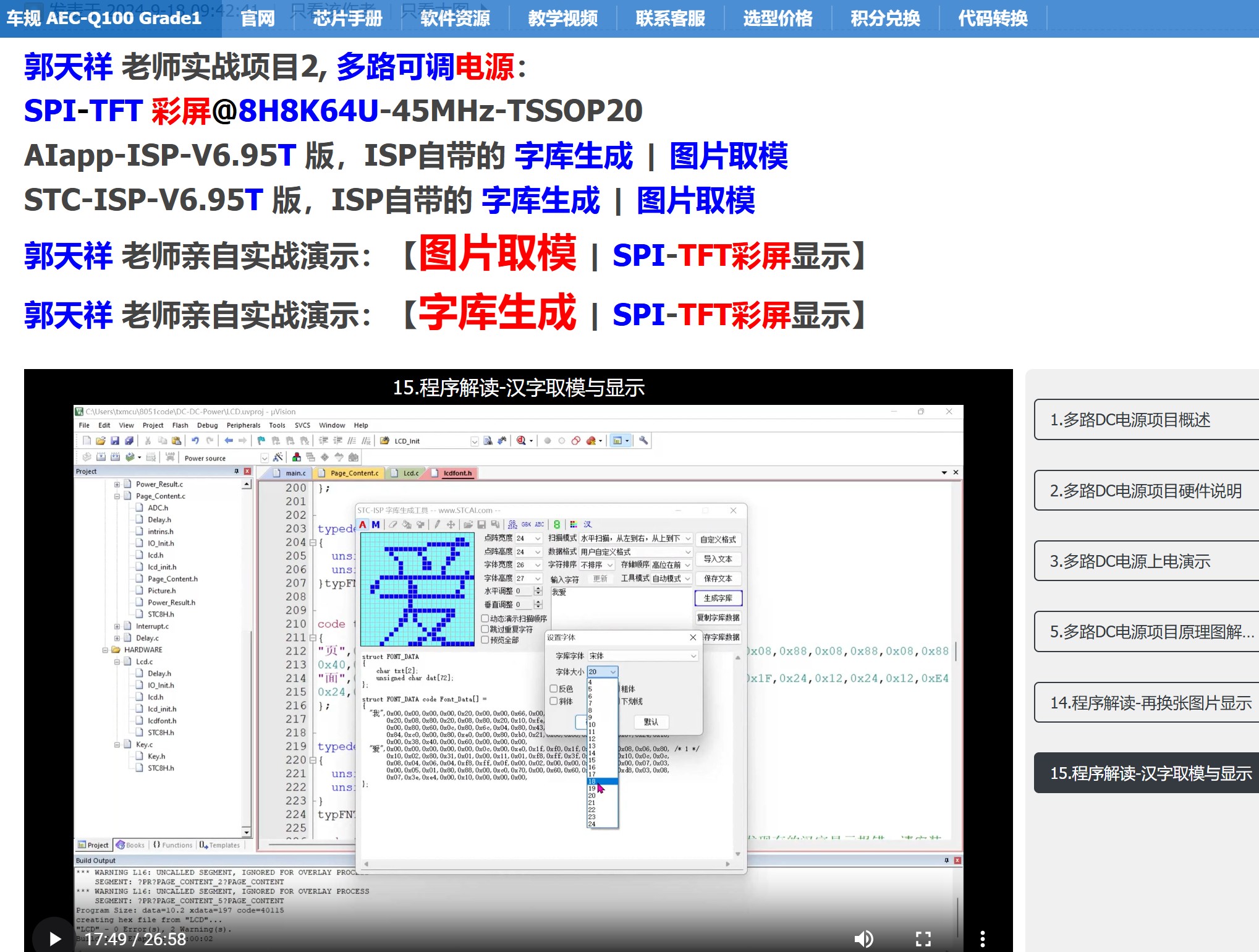Go to 软件资源 in top navigation
Image resolution: width=1259 pixels, height=952 pixels.
(455, 19)
